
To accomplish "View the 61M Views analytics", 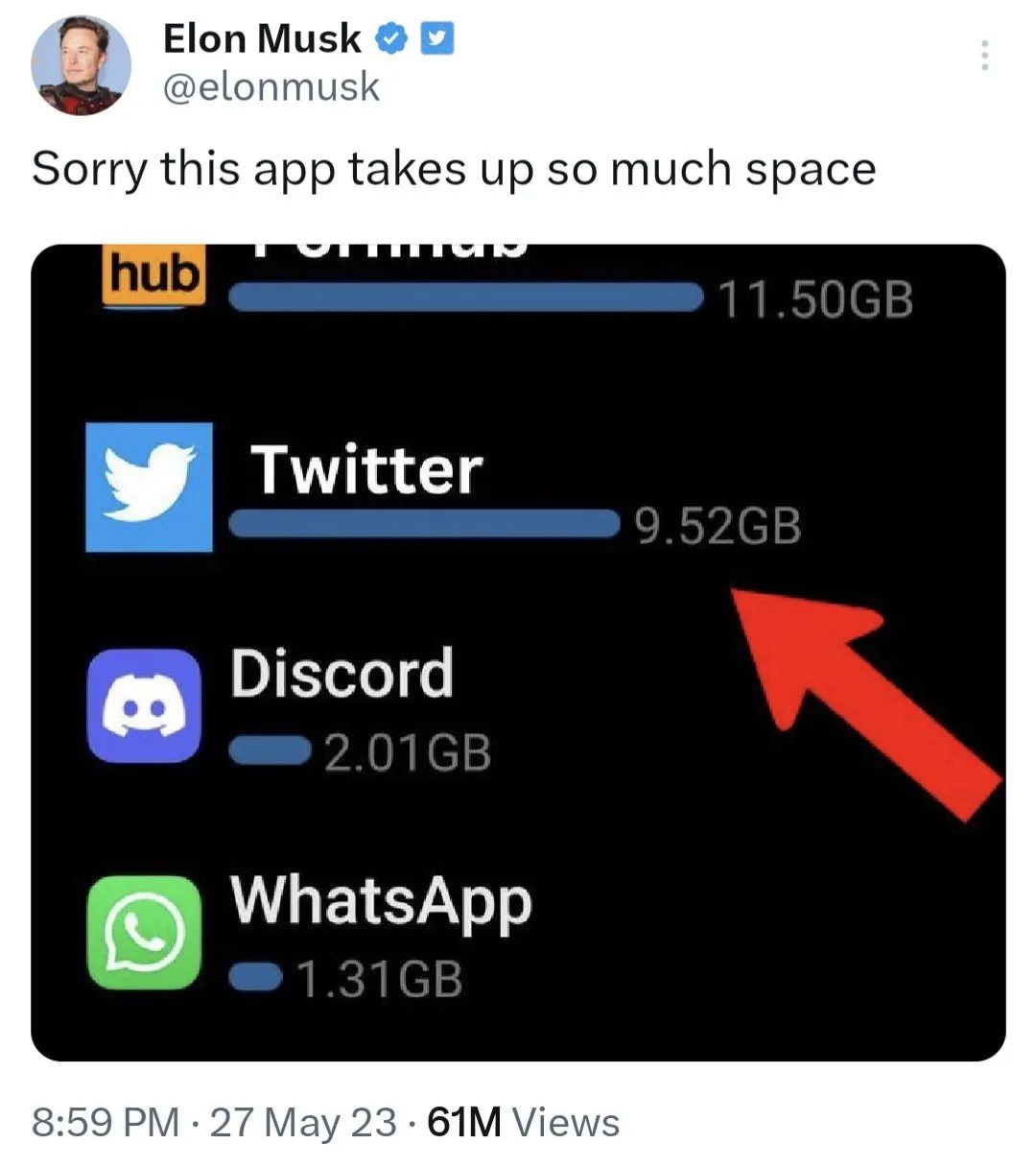I will click(524, 1122).
